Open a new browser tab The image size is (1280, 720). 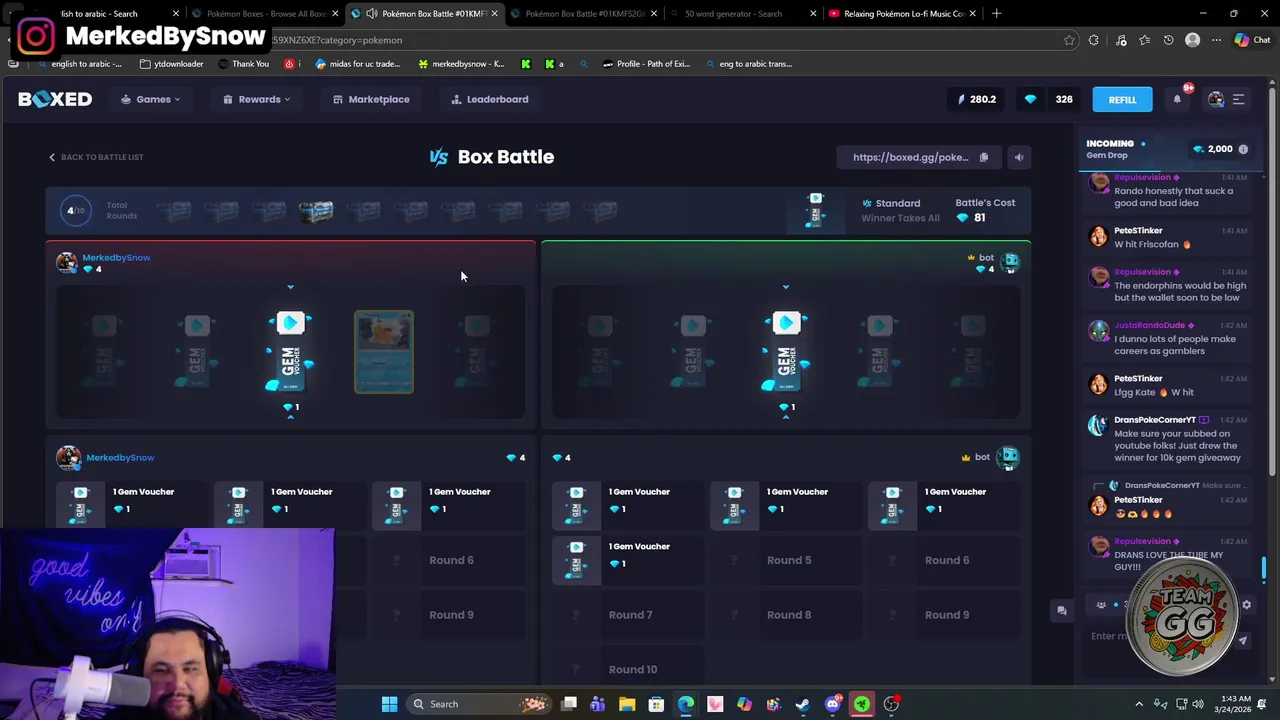(996, 13)
